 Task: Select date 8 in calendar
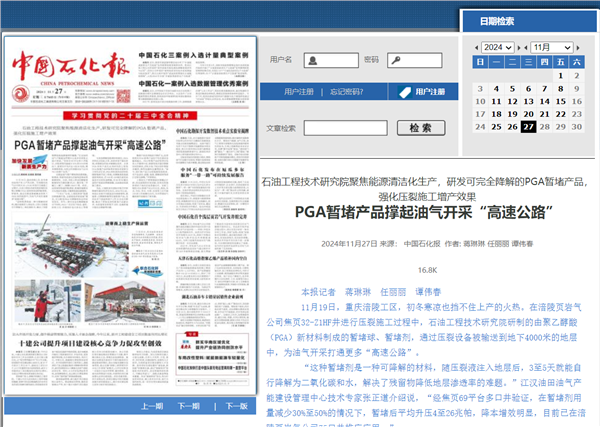pos(561,89)
